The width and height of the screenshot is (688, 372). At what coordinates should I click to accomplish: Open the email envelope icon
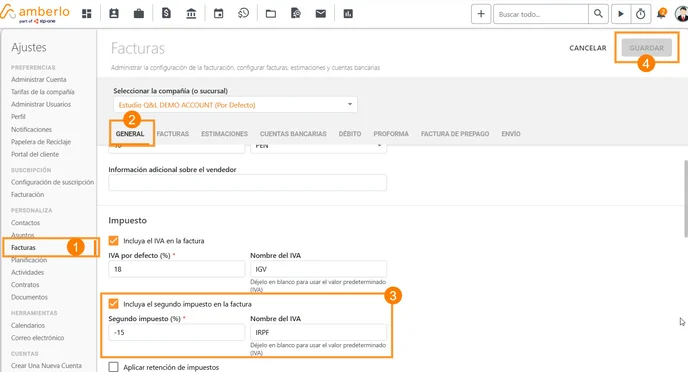tap(321, 14)
